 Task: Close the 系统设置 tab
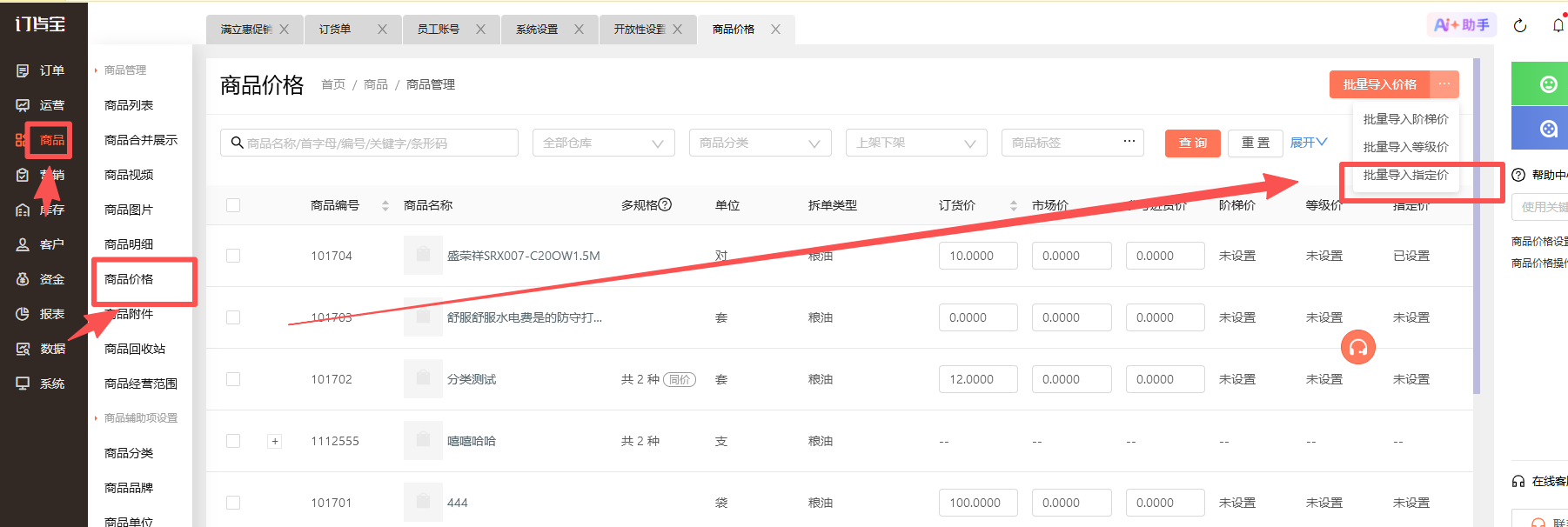pos(579,30)
